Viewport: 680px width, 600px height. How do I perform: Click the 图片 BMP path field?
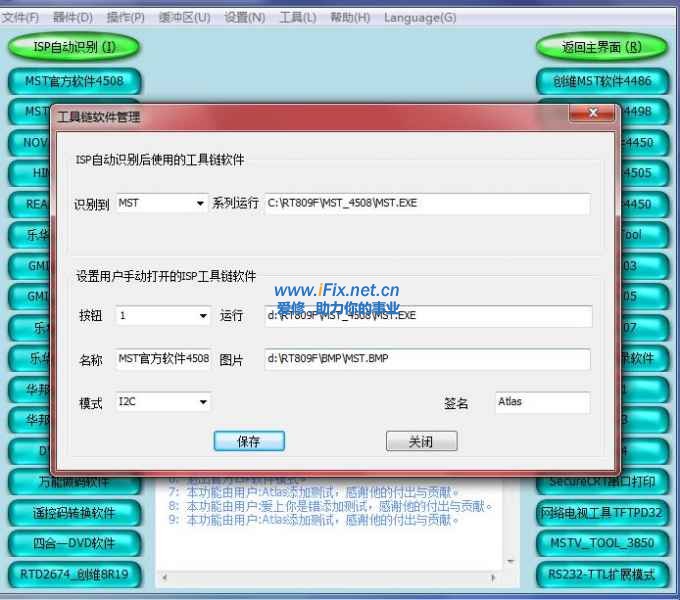[x=427, y=359]
